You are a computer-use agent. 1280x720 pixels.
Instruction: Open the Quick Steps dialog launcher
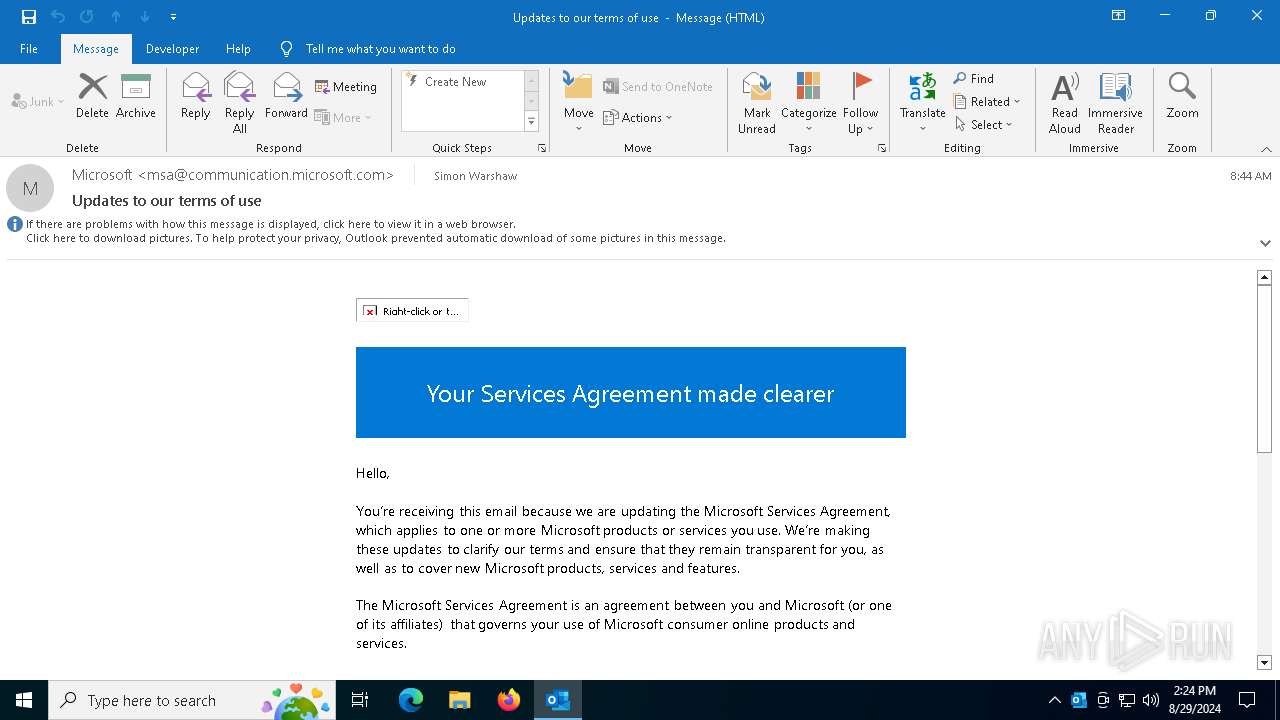pos(542,148)
